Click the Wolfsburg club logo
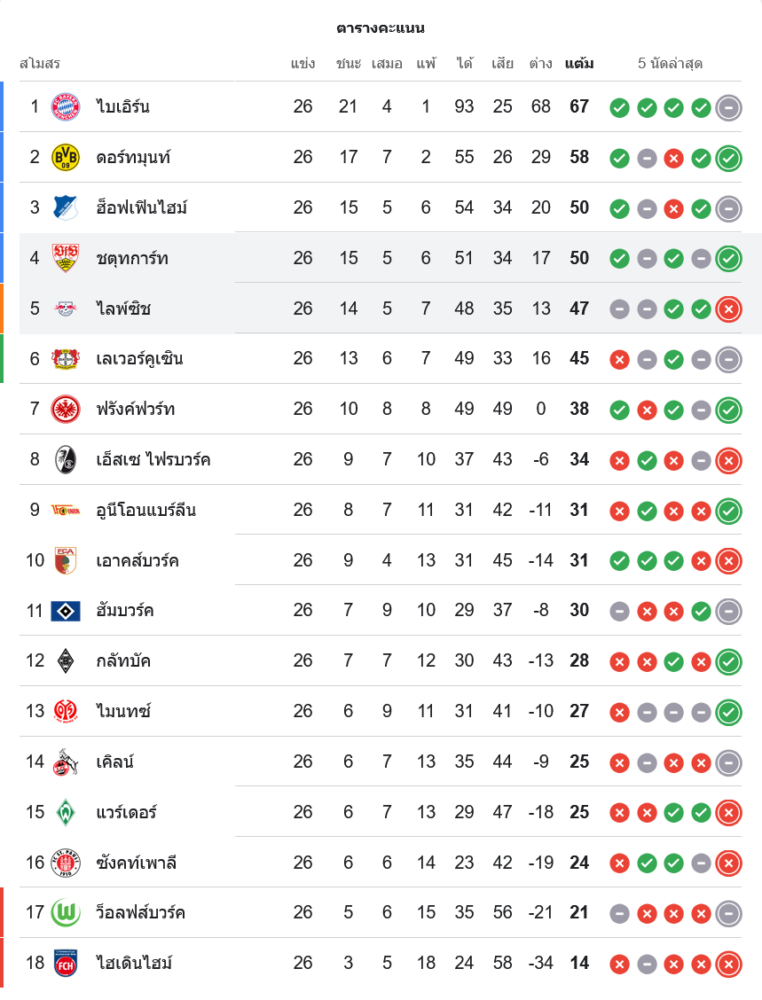The image size is (762, 1000). point(65,913)
